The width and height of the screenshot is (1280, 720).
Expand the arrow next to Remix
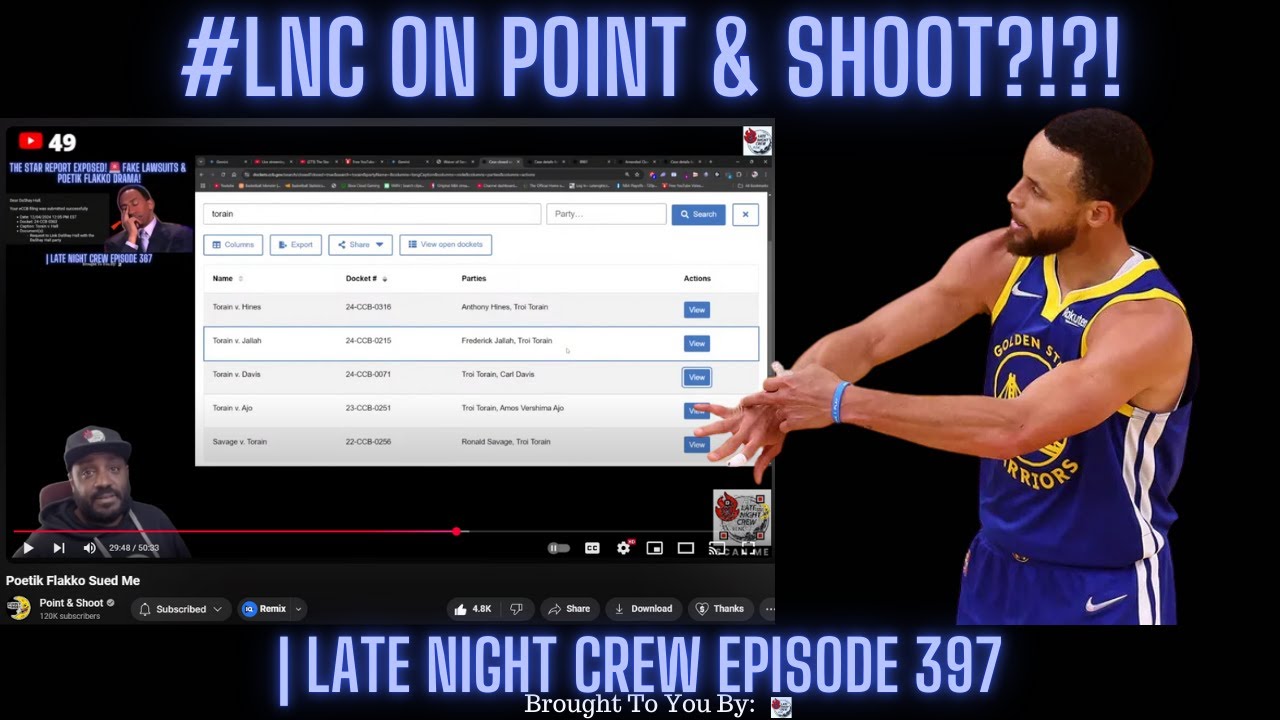(x=298, y=609)
